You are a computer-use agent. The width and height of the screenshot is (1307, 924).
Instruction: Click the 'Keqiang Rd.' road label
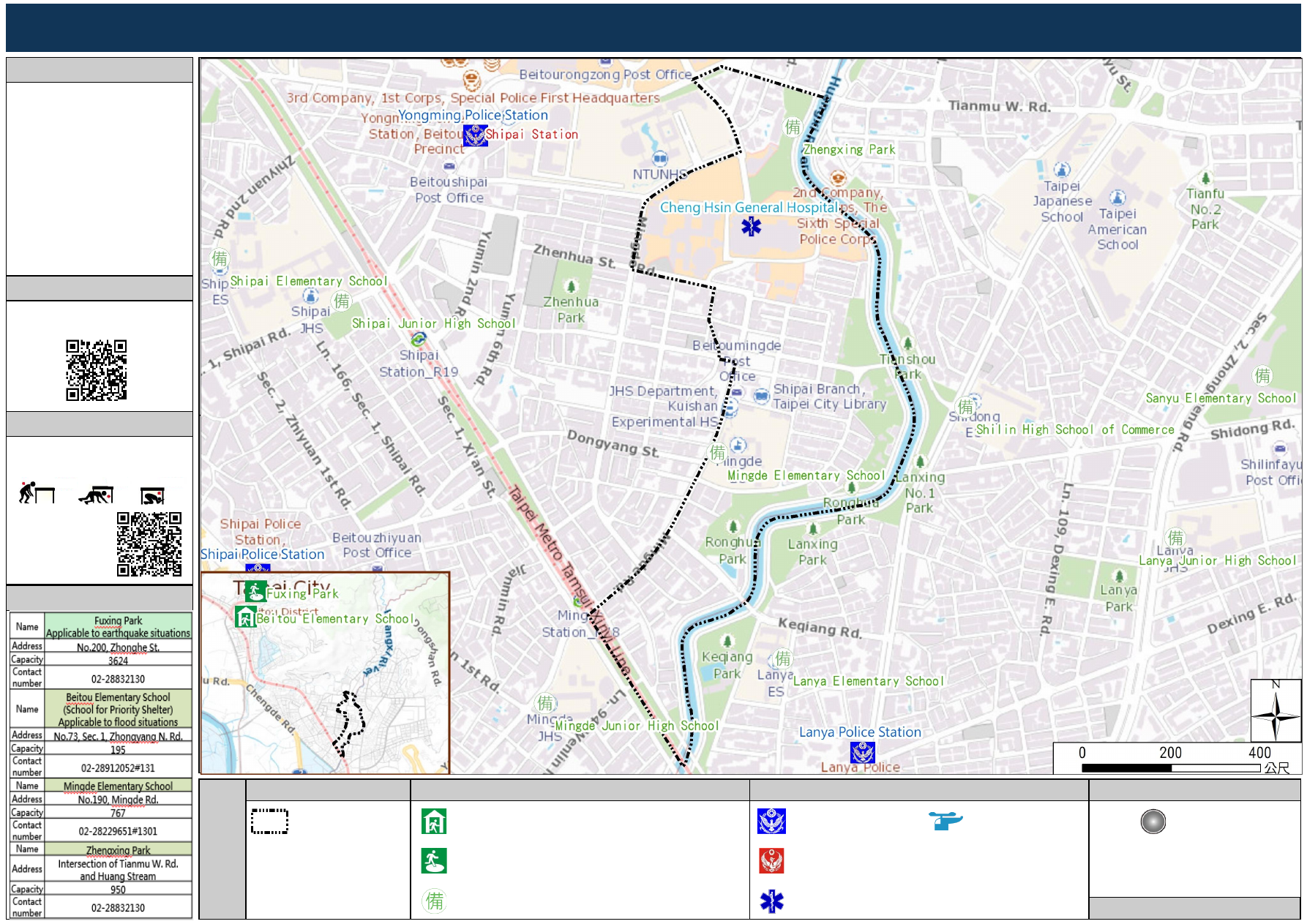point(820,628)
